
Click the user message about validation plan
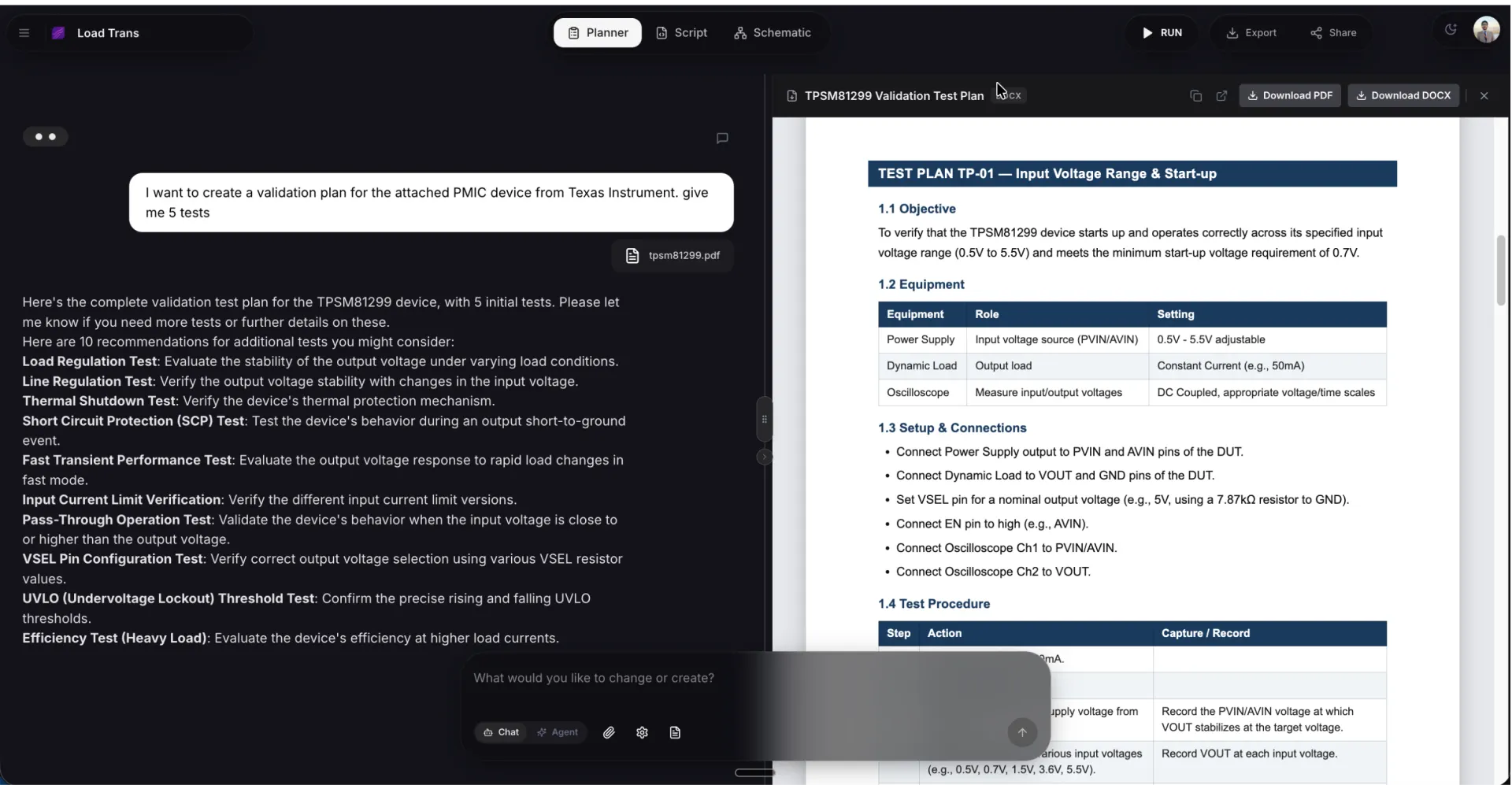pyautogui.click(x=432, y=202)
